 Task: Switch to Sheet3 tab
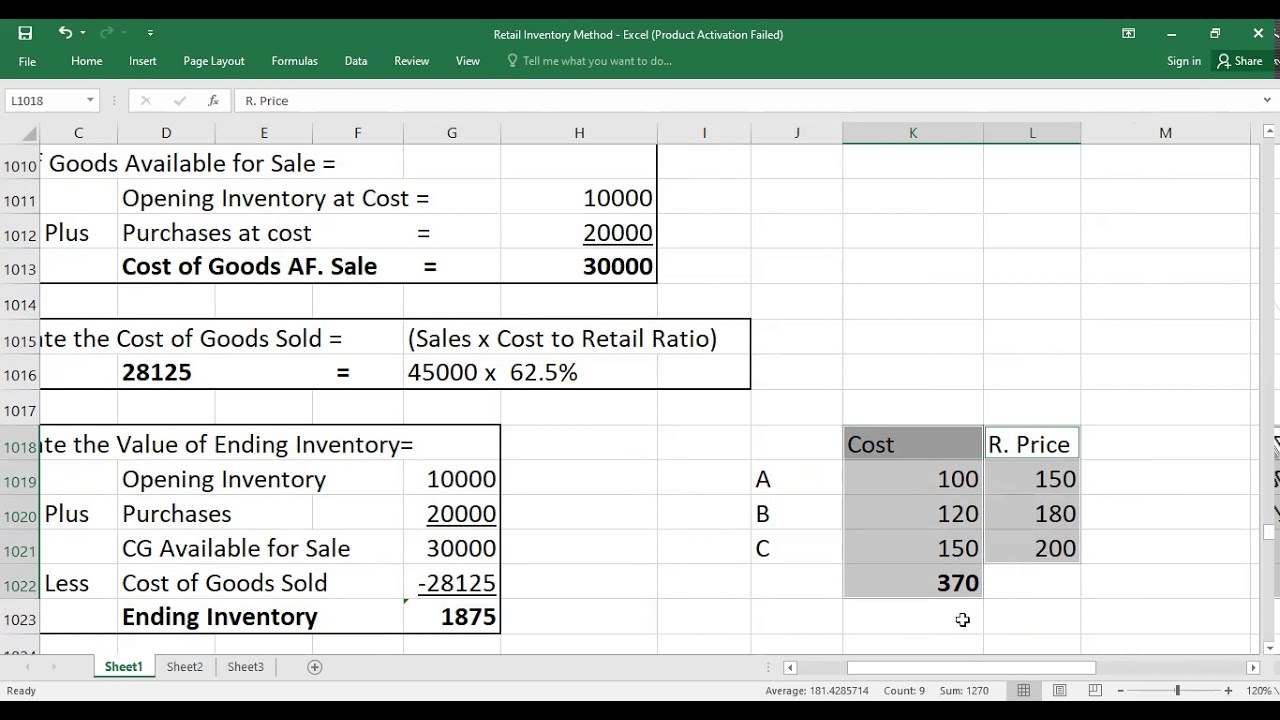click(x=245, y=667)
